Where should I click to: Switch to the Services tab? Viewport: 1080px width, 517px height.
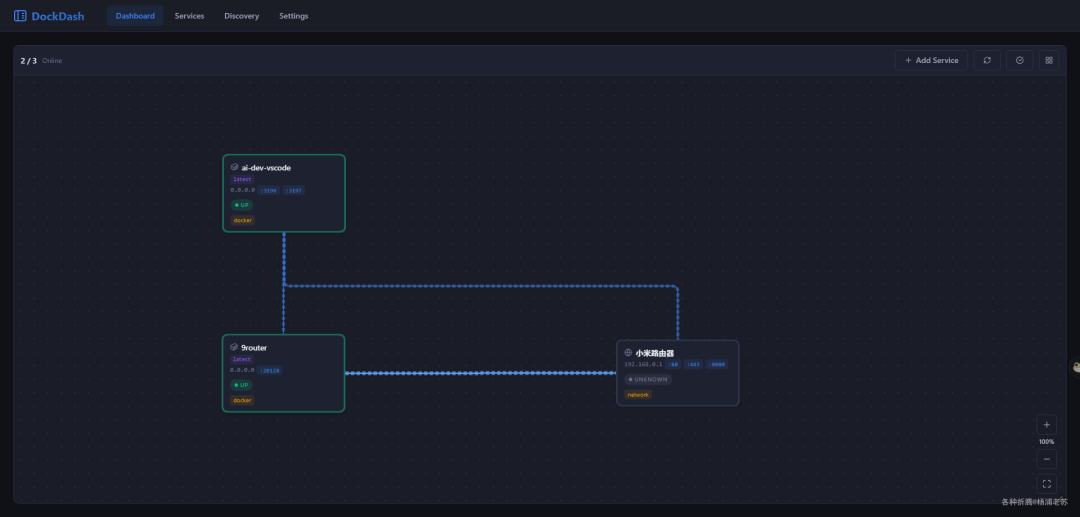pos(189,16)
